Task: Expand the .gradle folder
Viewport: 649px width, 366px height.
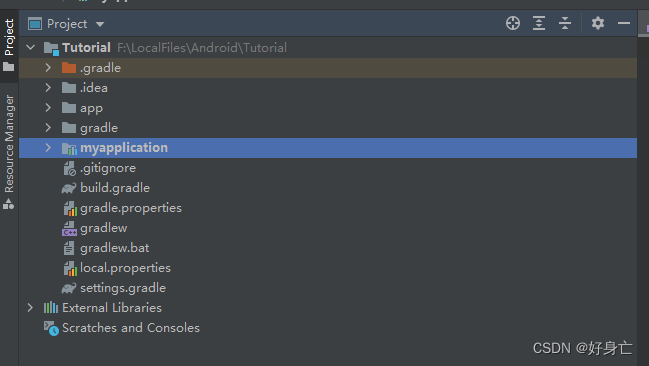Action: point(48,67)
